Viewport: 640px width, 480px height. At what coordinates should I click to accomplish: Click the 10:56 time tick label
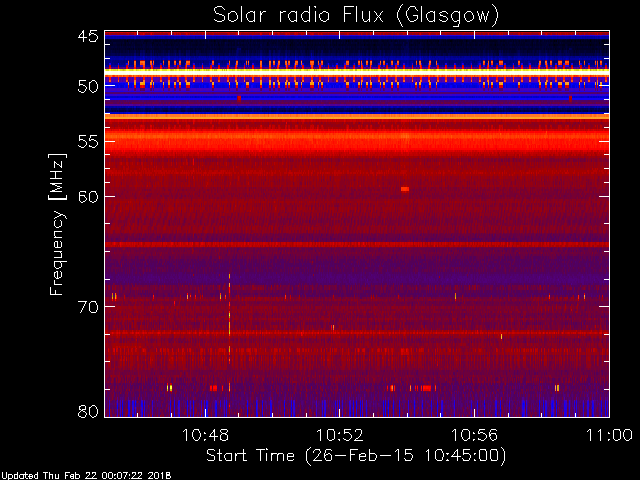coord(474,435)
